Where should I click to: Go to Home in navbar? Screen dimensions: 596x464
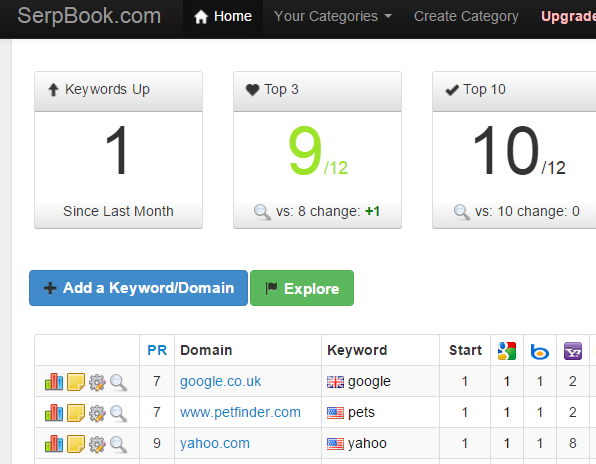(x=223, y=16)
